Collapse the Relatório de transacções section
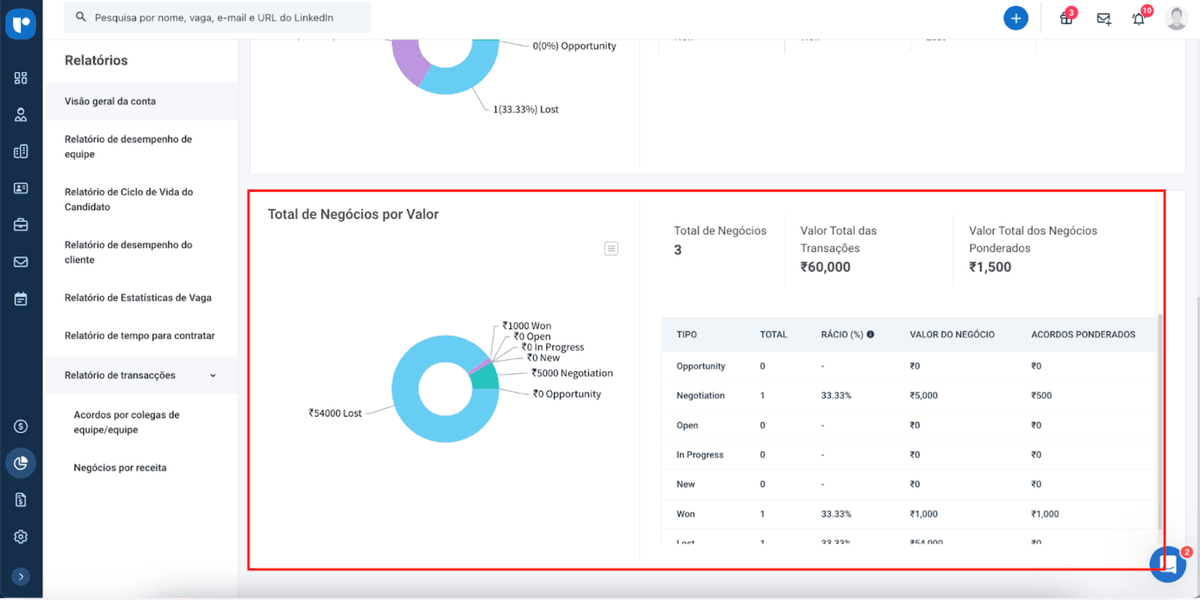Image resolution: width=1200 pixels, height=600 pixels. 212,375
